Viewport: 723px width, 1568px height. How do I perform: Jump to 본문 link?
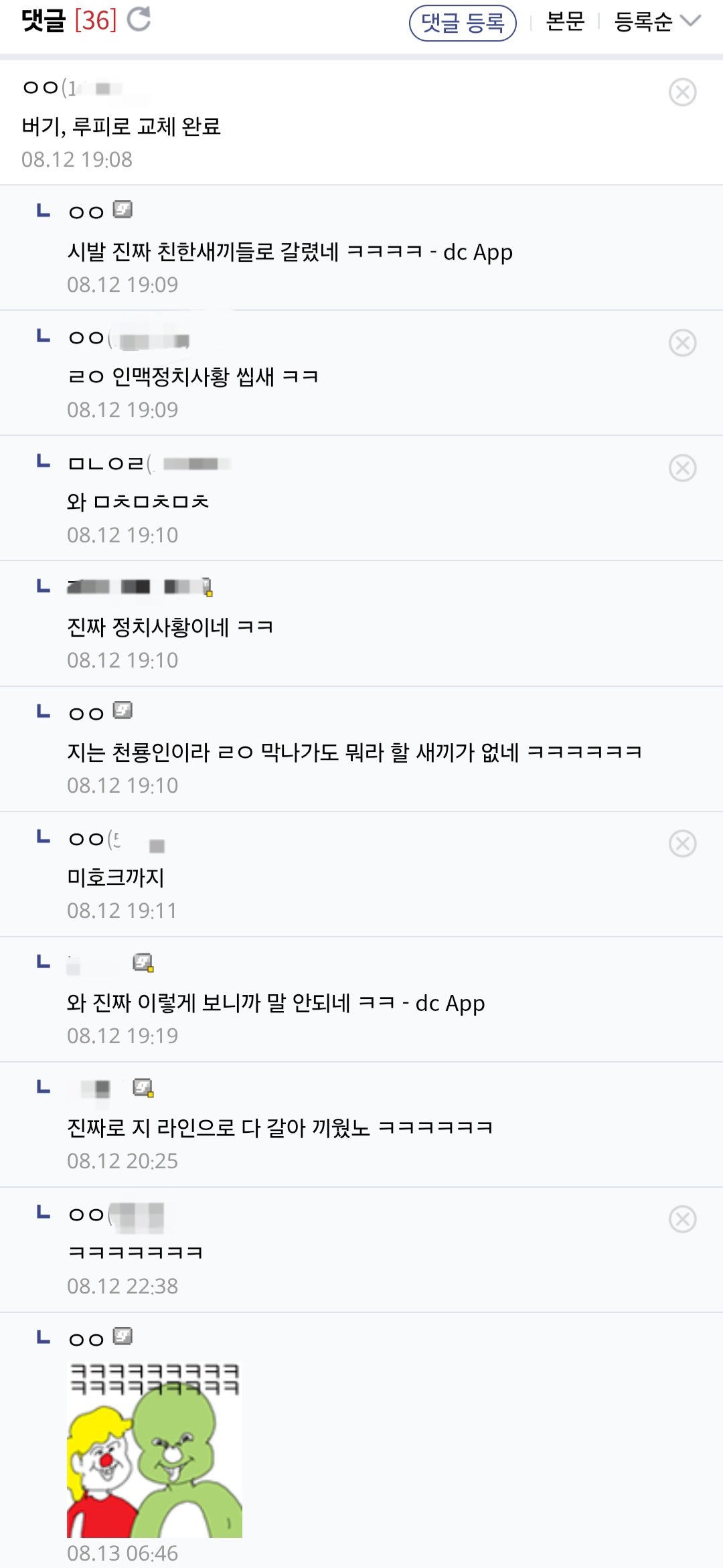[565, 22]
